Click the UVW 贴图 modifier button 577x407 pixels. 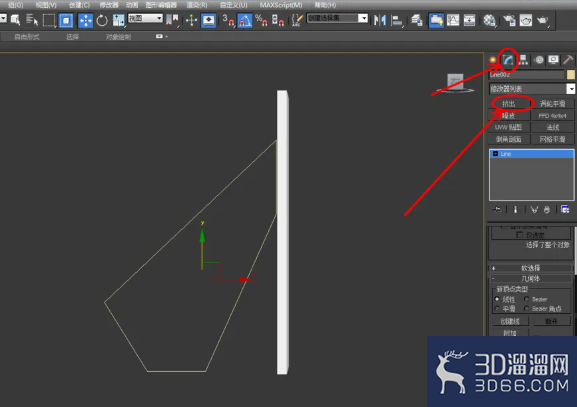[509, 127]
